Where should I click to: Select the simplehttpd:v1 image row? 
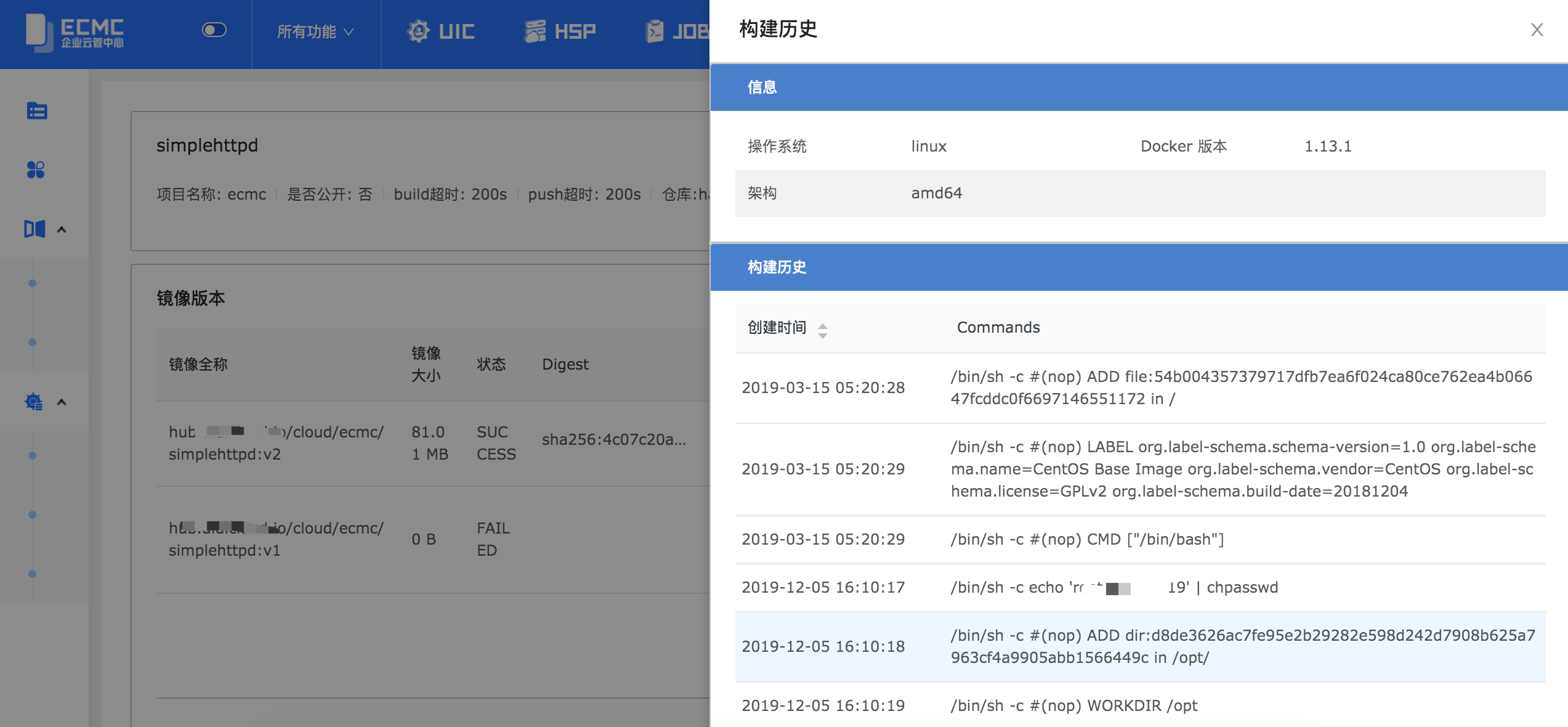pos(276,539)
